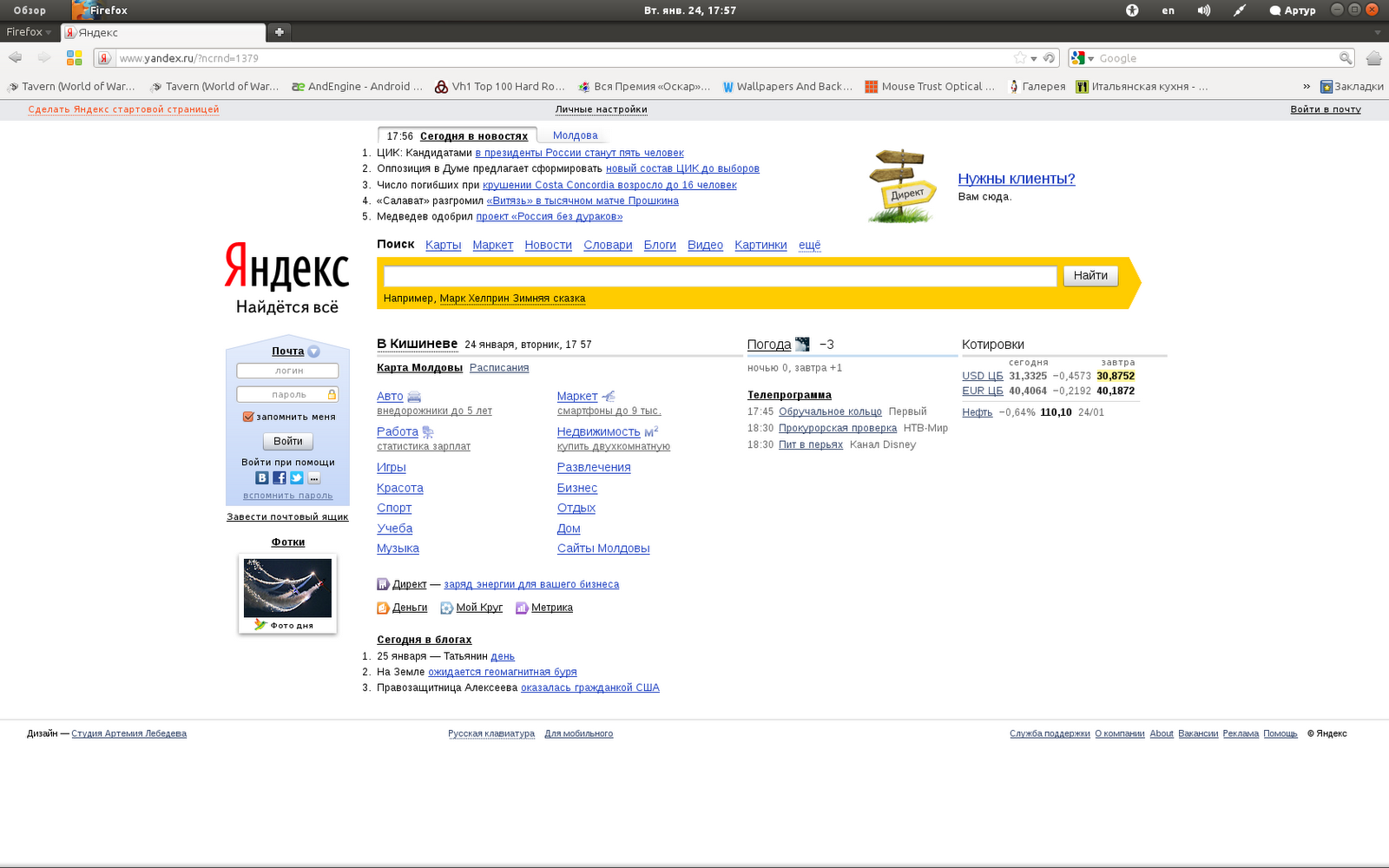Click the Русская клавиатура footer link

[x=491, y=733]
